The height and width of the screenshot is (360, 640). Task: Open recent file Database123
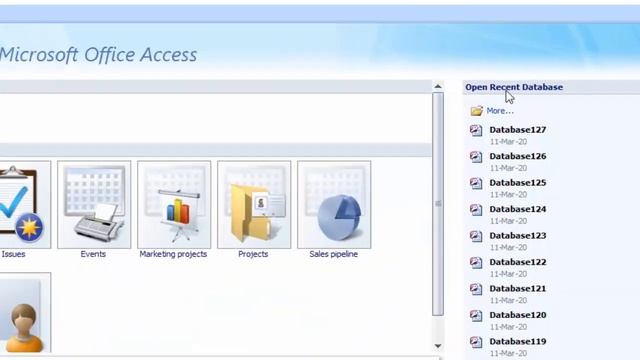pos(518,236)
